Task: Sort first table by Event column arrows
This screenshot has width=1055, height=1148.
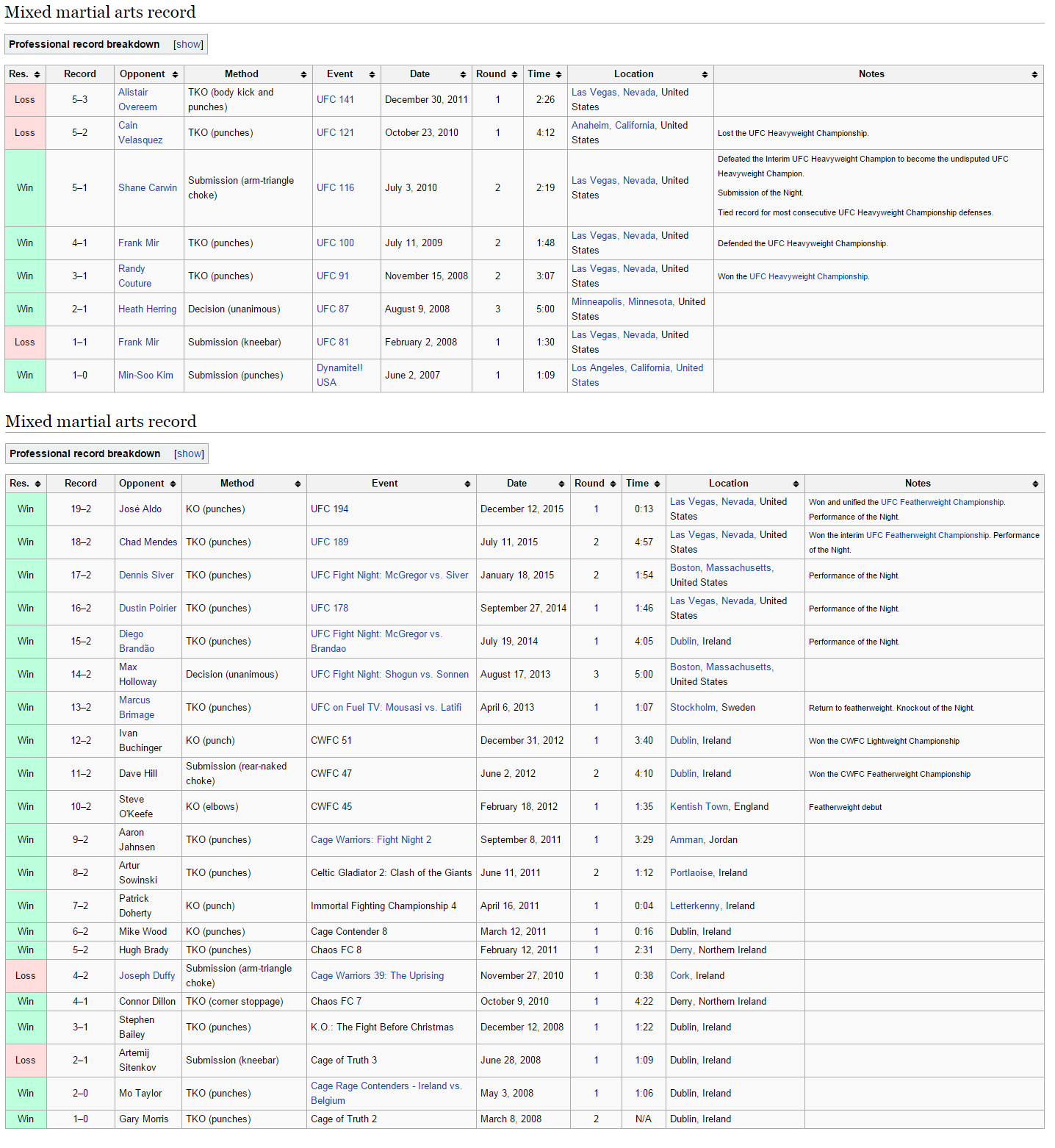Action: tap(372, 75)
